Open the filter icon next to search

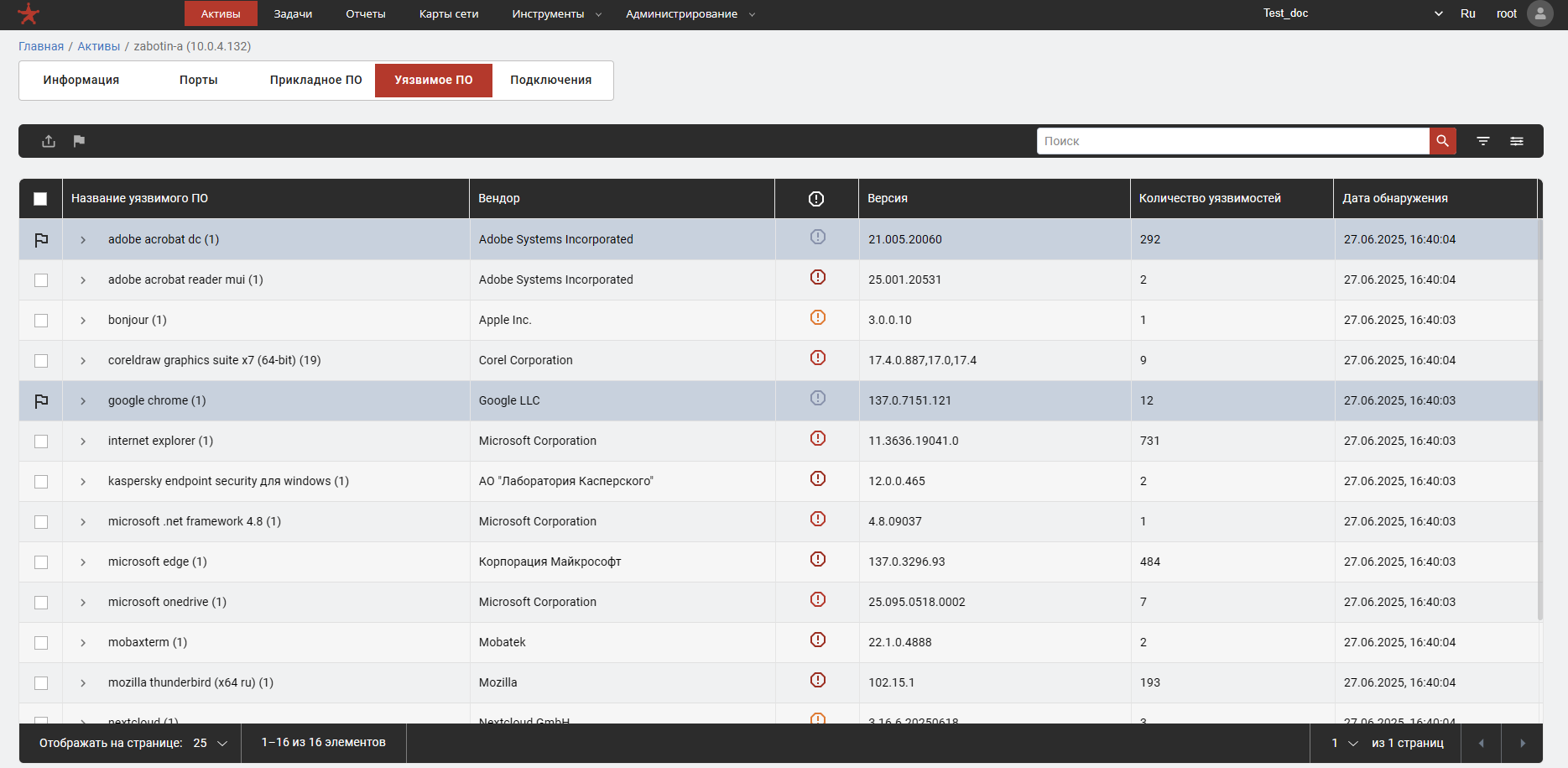(1483, 141)
